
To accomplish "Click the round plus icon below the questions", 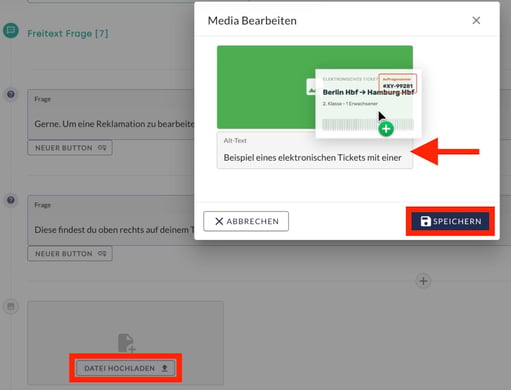I will coord(423,281).
